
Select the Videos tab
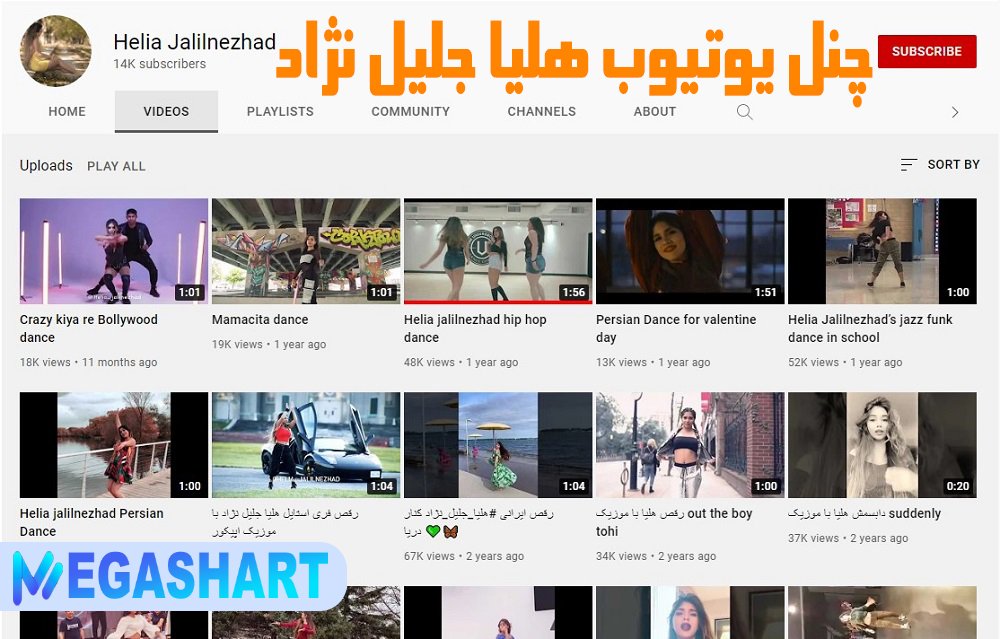pos(166,112)
